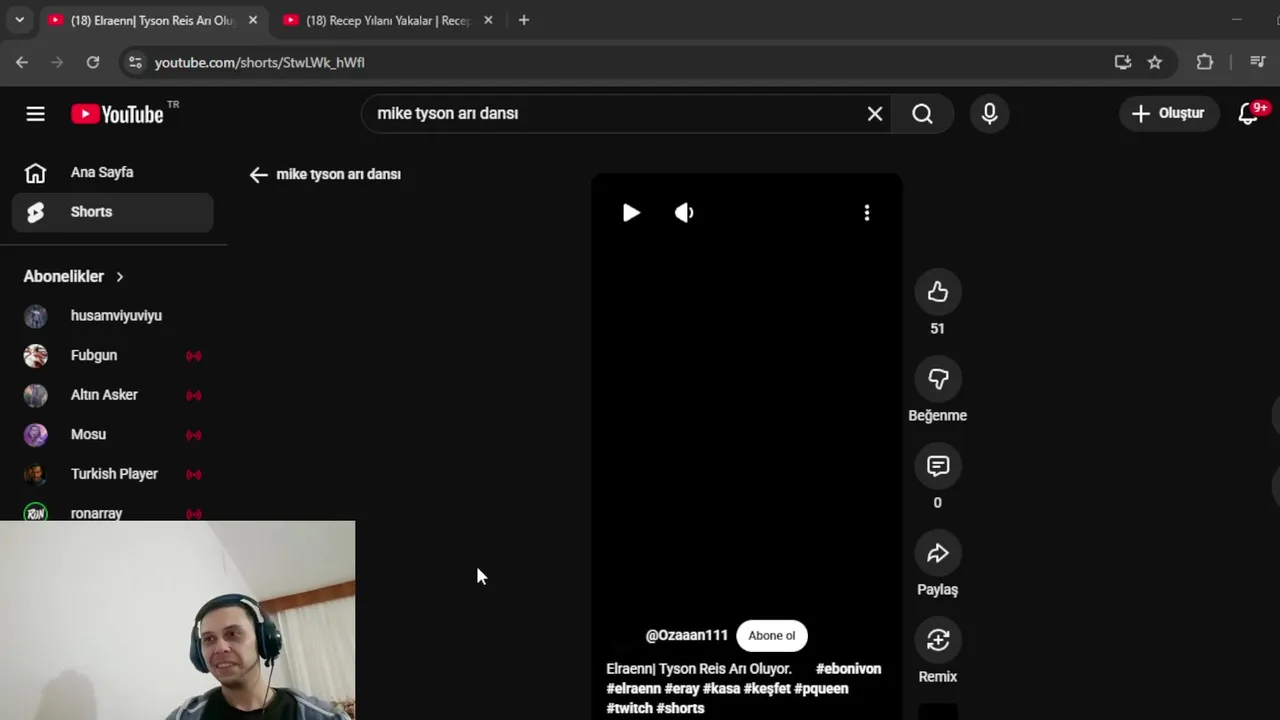The width and height of the screenshot is (1280, 720).
Task: Open the notifications bell
Action: tap(1248, 114)
